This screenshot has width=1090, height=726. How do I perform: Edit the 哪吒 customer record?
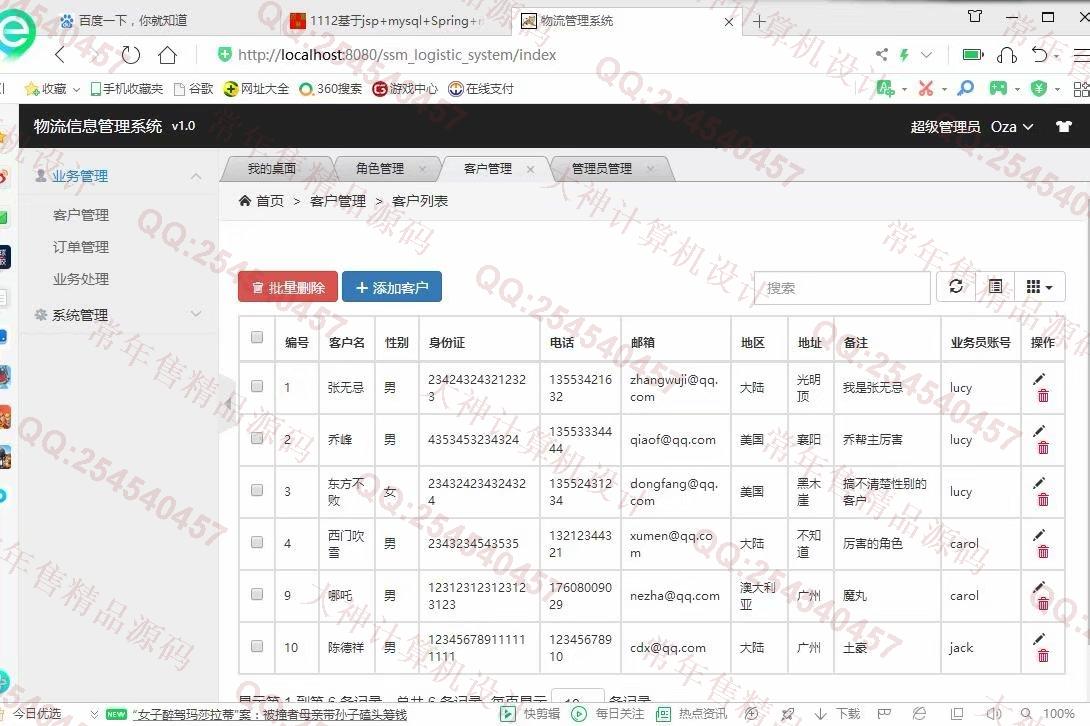click(1039, 587)
